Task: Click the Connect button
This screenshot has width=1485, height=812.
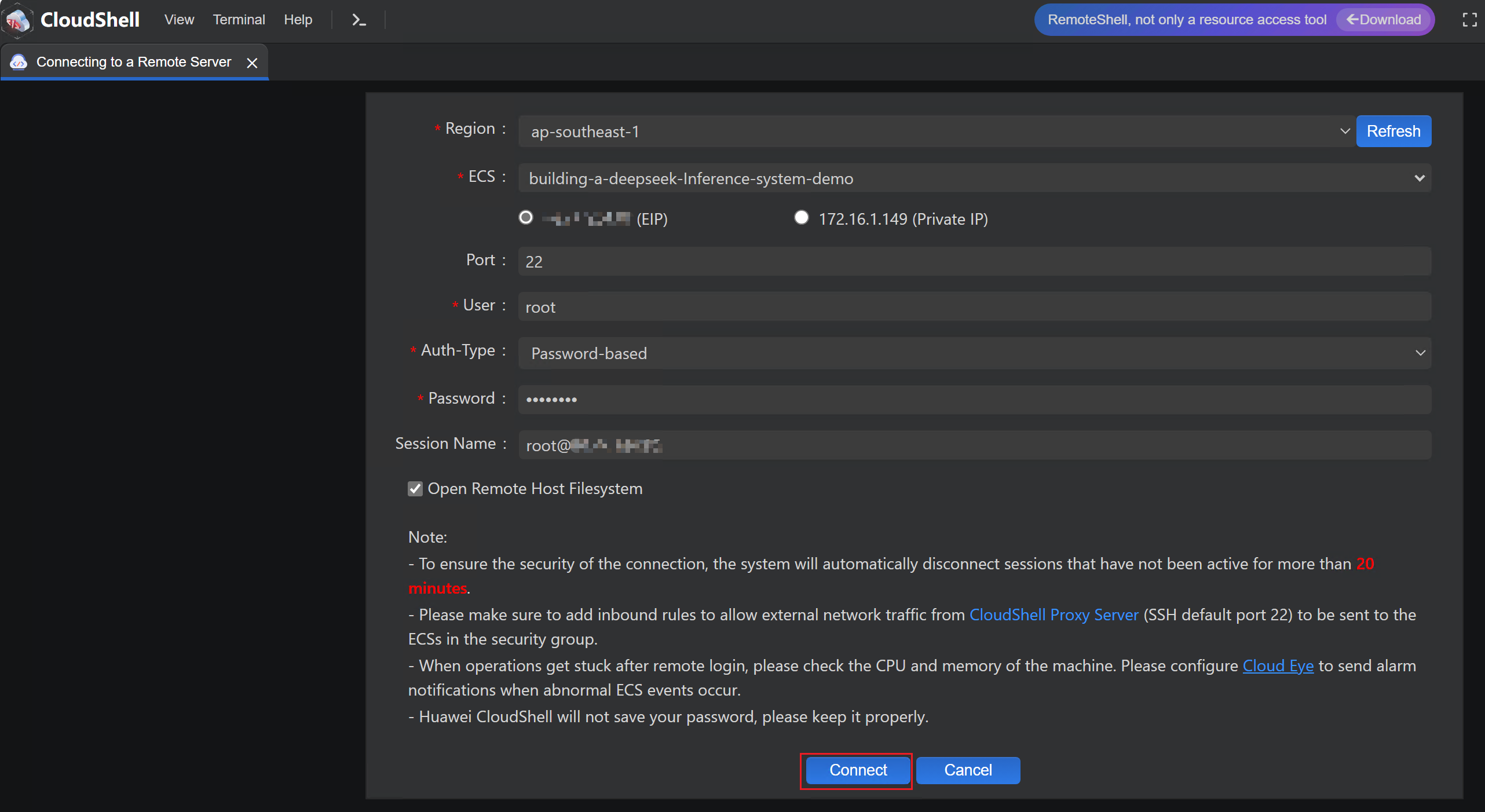Action: [x=858, y=770]
